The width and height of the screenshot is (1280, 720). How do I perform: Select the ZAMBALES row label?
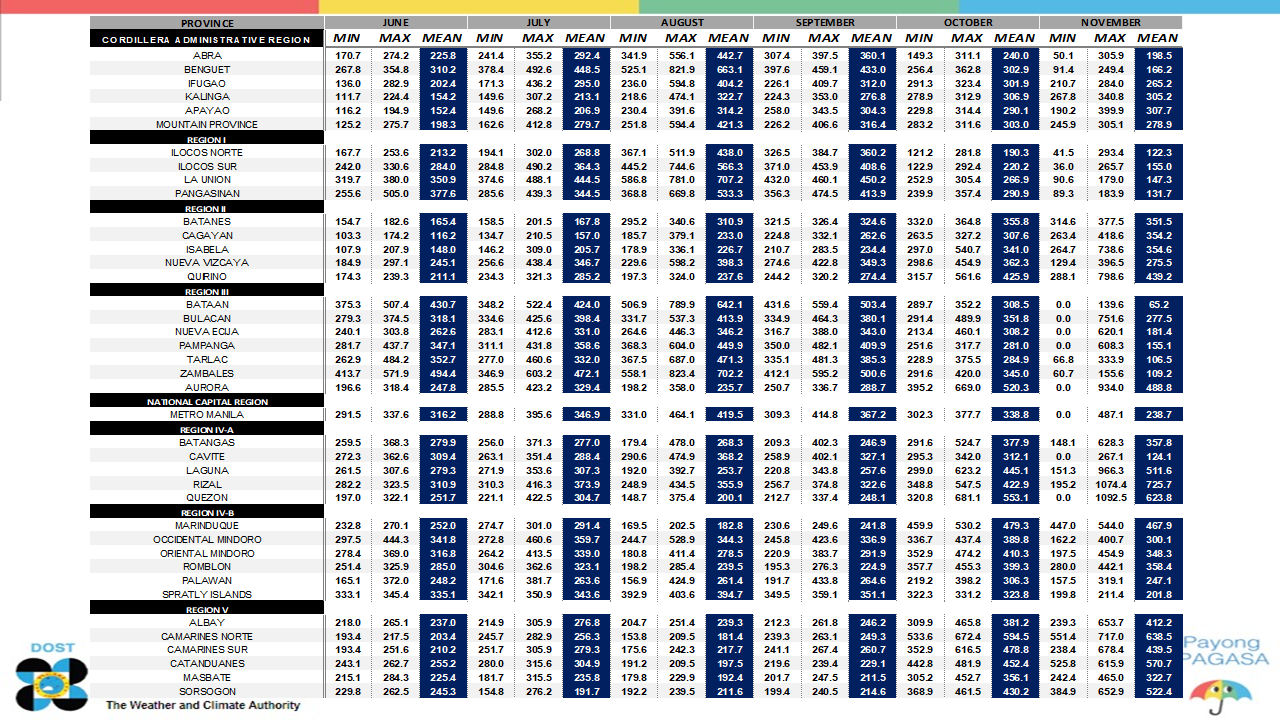pyautogui.click(x=207, y=373)
